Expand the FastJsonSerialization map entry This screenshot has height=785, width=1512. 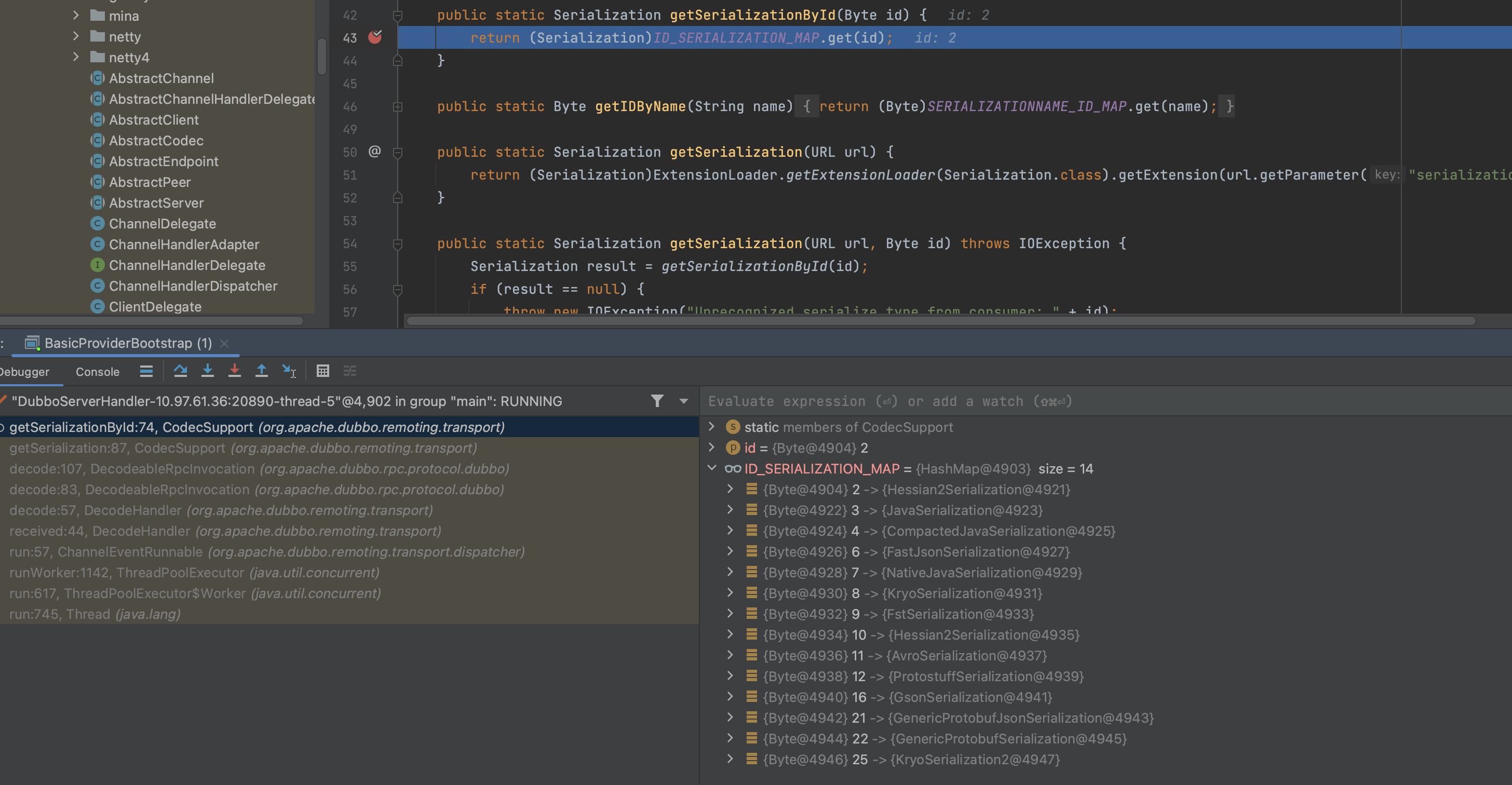point(730,551)
